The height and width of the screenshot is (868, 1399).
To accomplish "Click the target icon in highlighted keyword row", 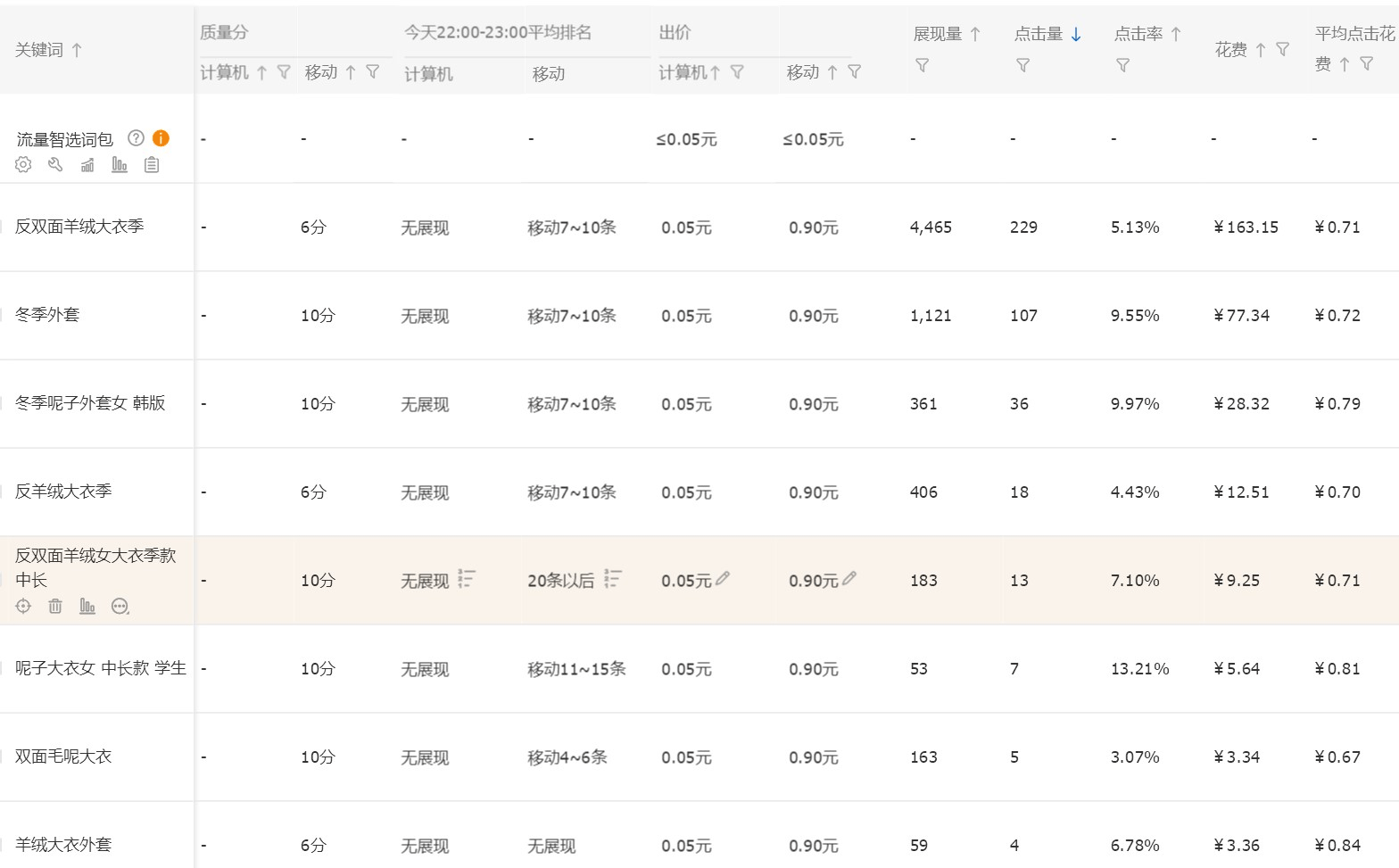I will point(23,607).
